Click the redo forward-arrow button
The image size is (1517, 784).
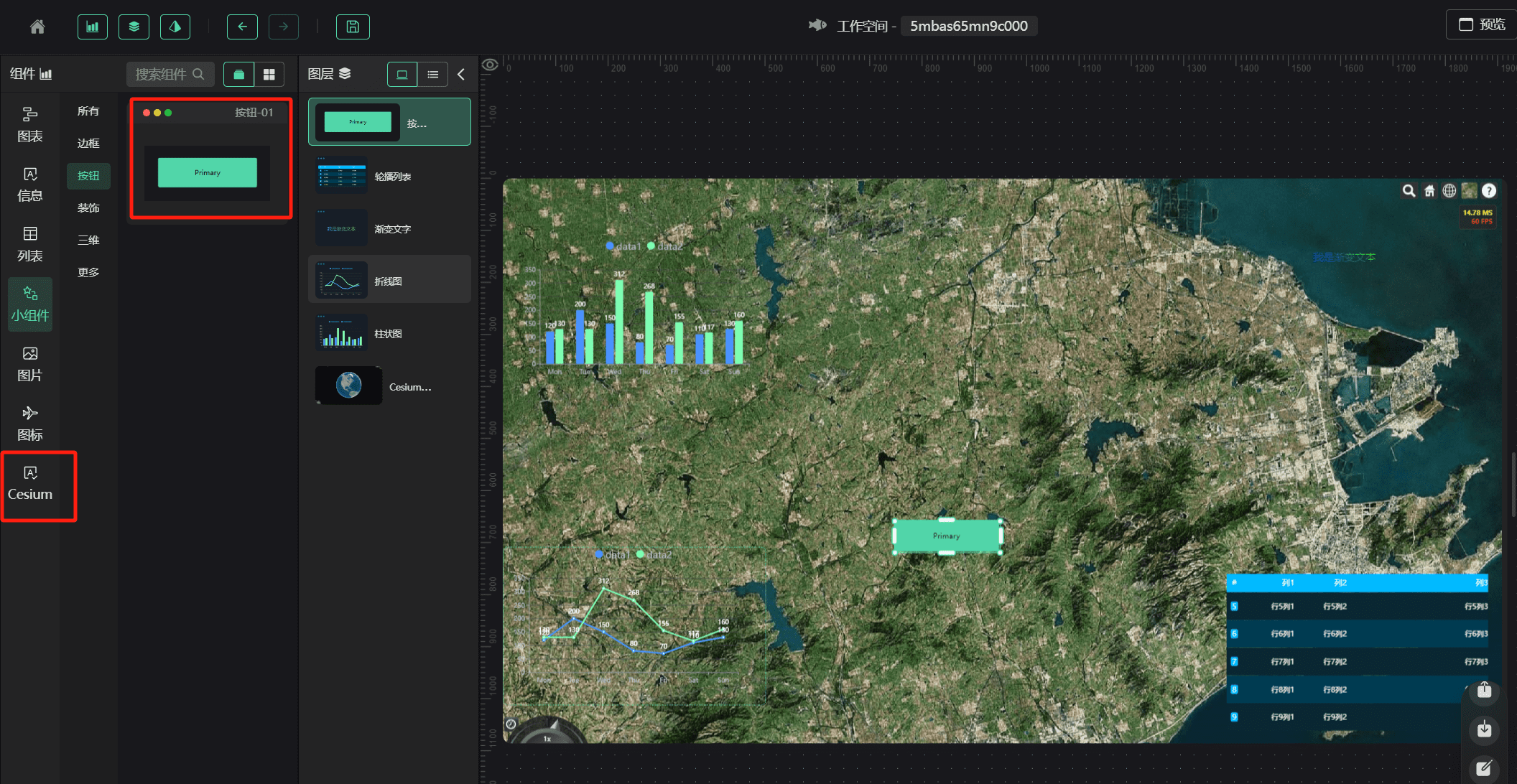pos(283,27)
